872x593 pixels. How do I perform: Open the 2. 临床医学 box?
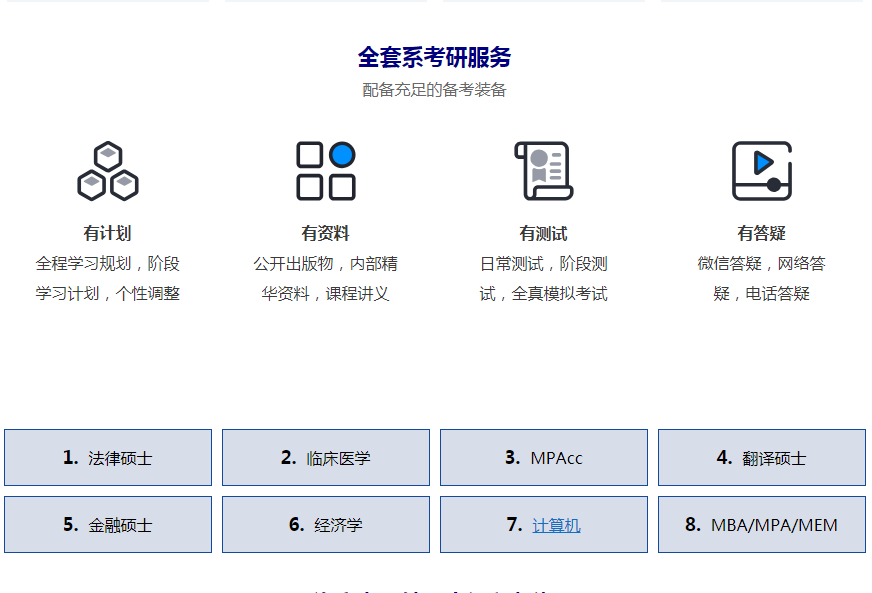(326, 457)
